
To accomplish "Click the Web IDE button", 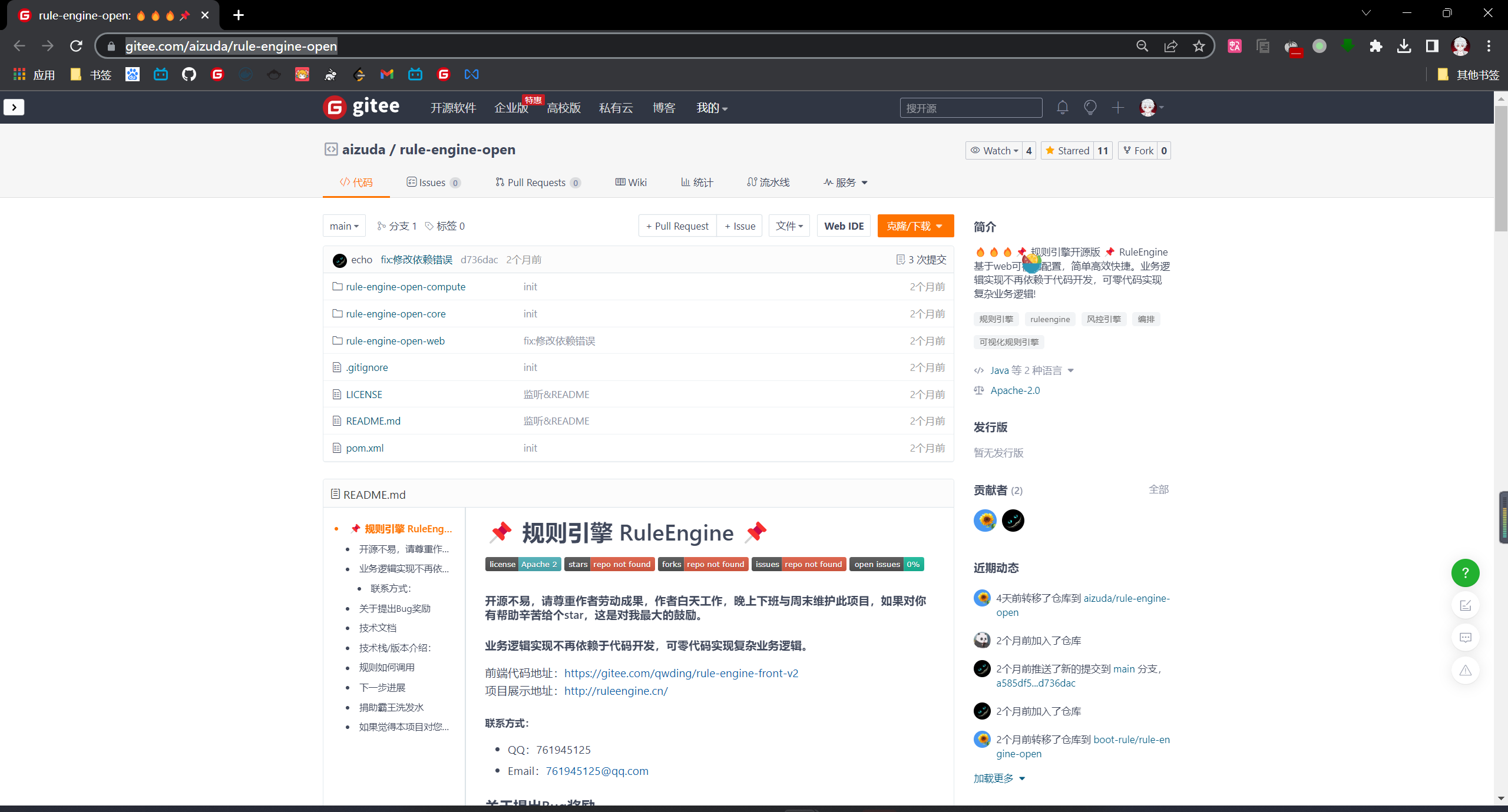I will point(844,226).
